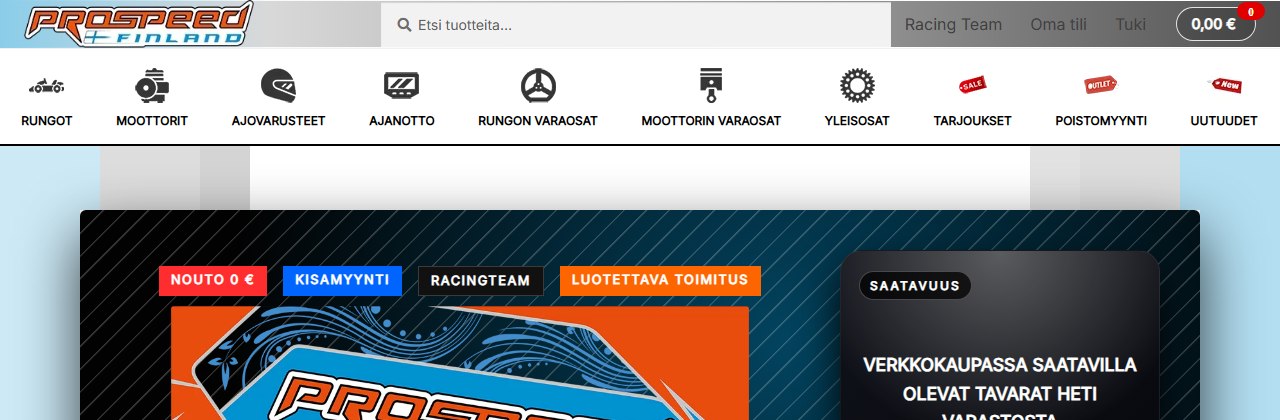Open the 0,00 € shopping cart
Viewport: 1280px width, 420px height.
(x=1215, y=24)
